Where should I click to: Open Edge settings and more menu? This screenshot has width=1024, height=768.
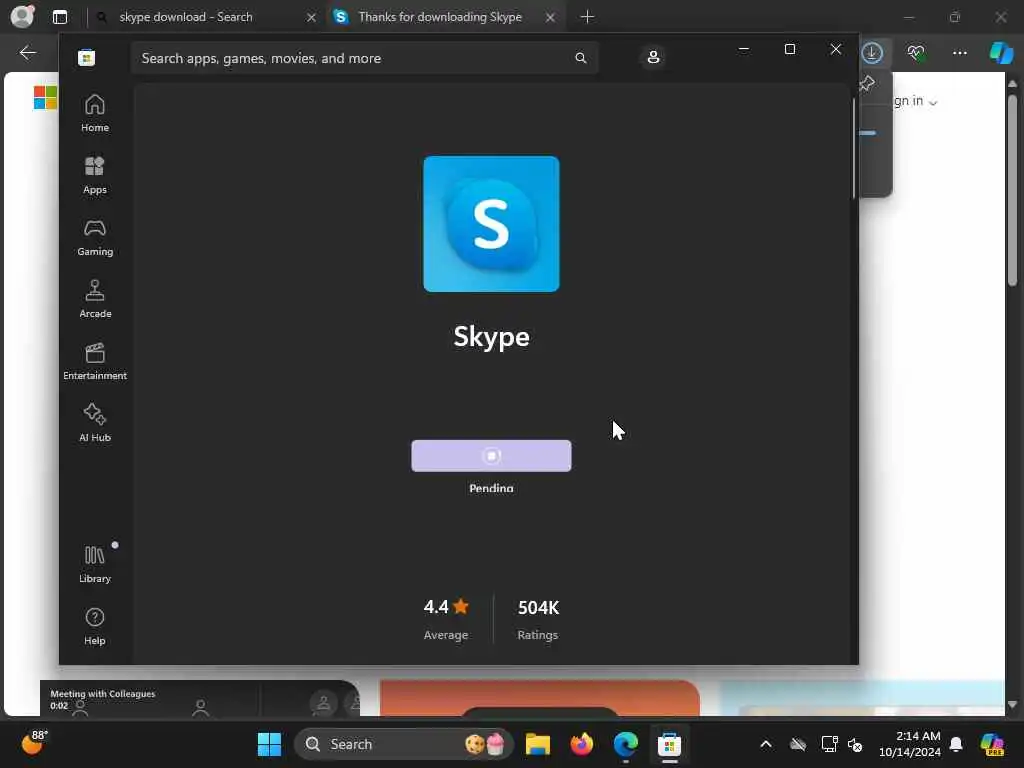click(x=959, y=53)
